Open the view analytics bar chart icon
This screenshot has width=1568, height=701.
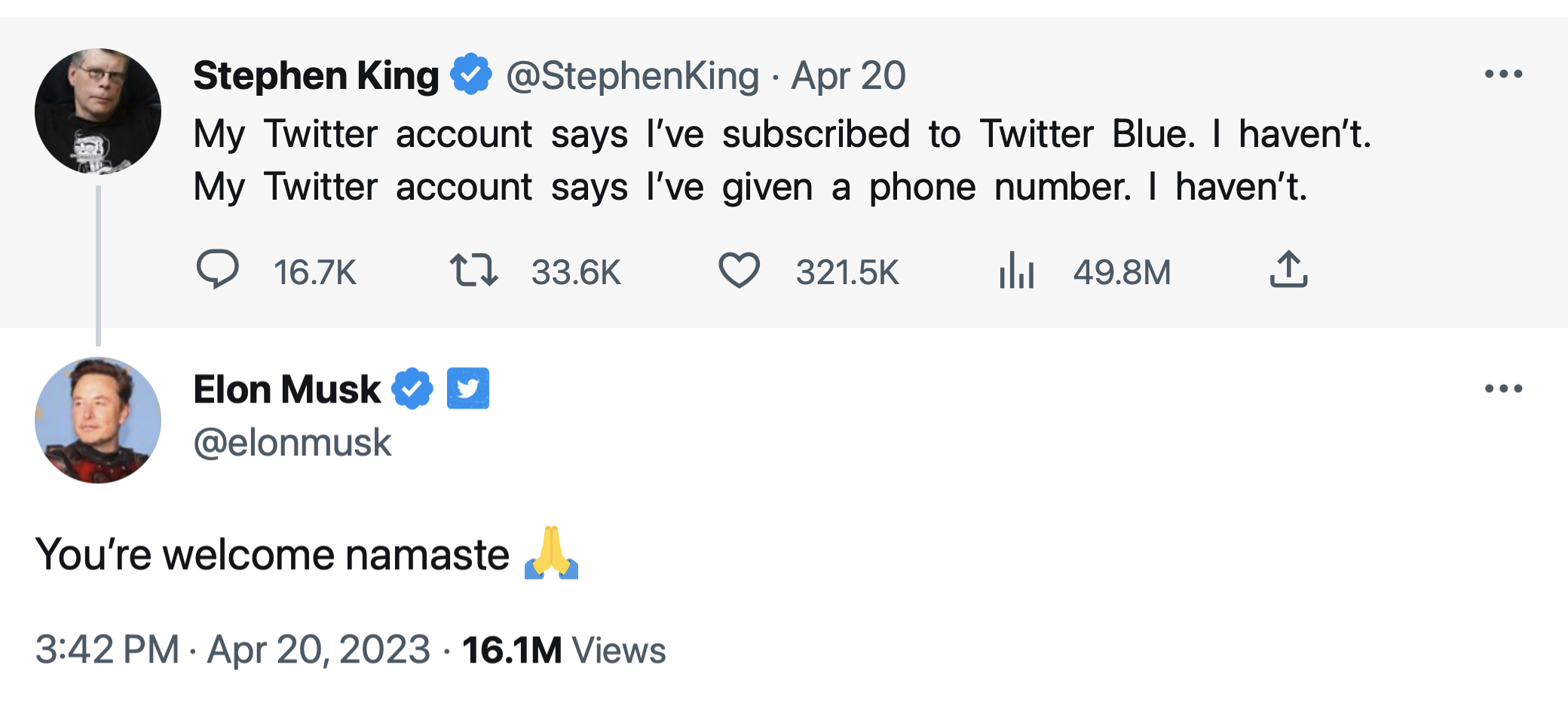tap(1016, 270)
